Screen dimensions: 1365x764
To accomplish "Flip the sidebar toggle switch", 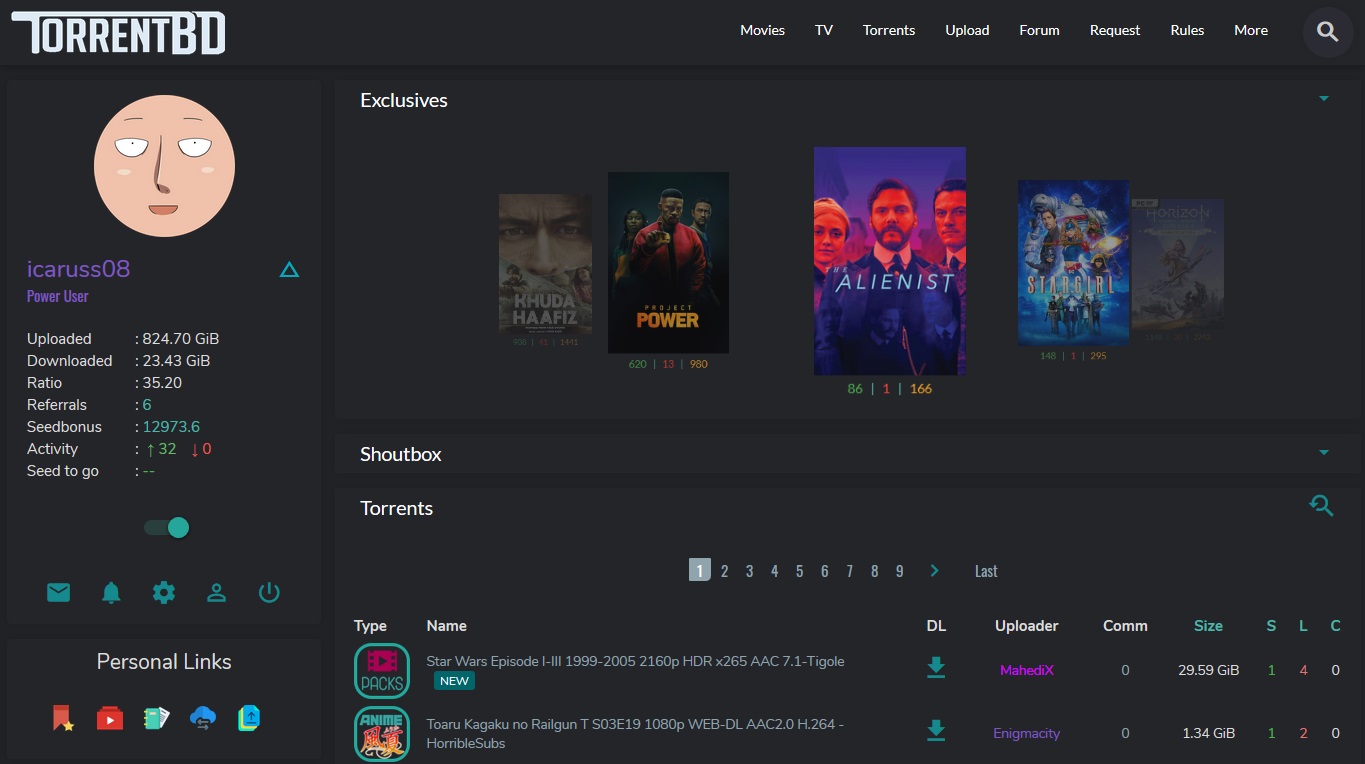I will click(165, 527).
